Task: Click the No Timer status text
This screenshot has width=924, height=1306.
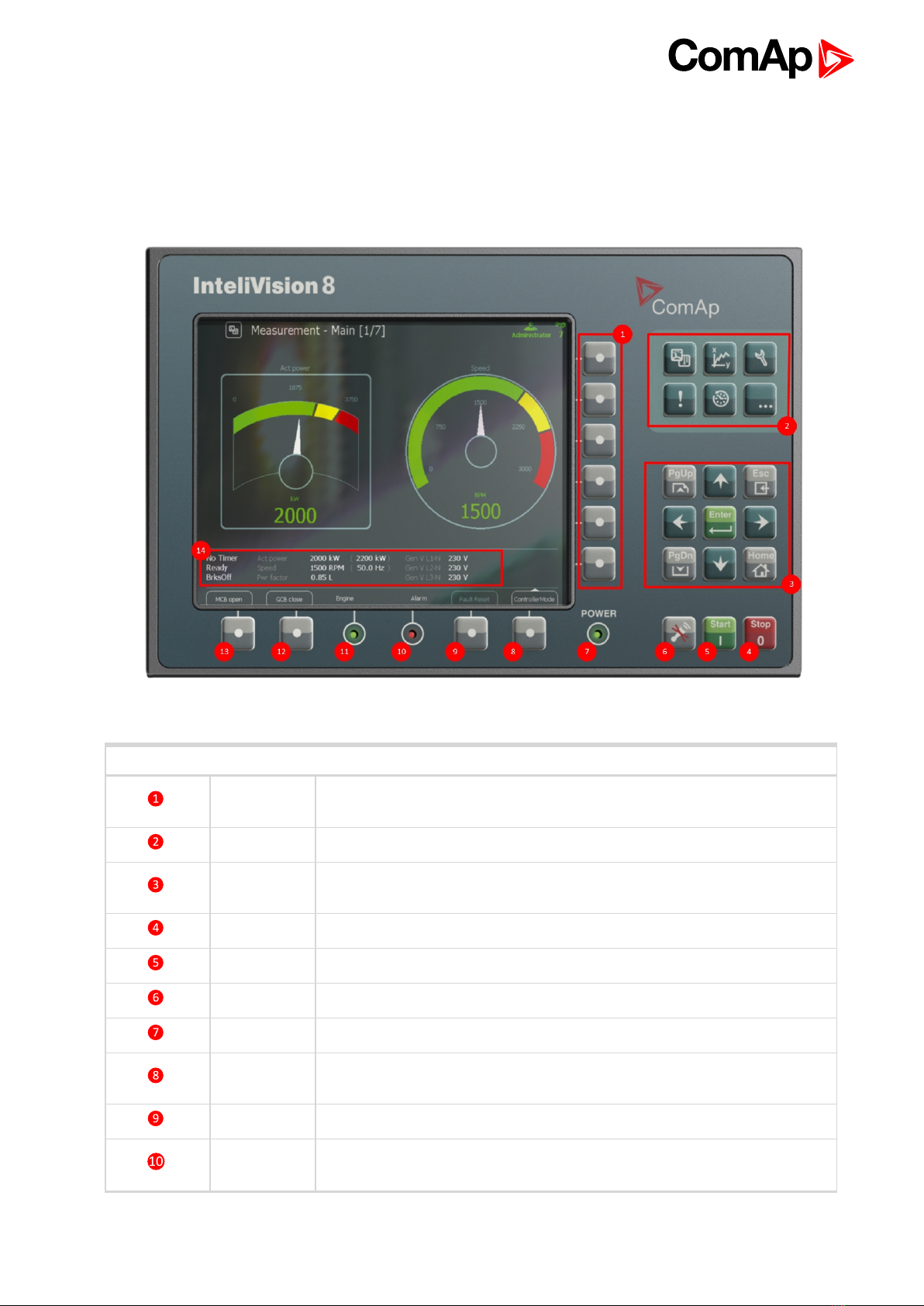Action: (222, 558)
